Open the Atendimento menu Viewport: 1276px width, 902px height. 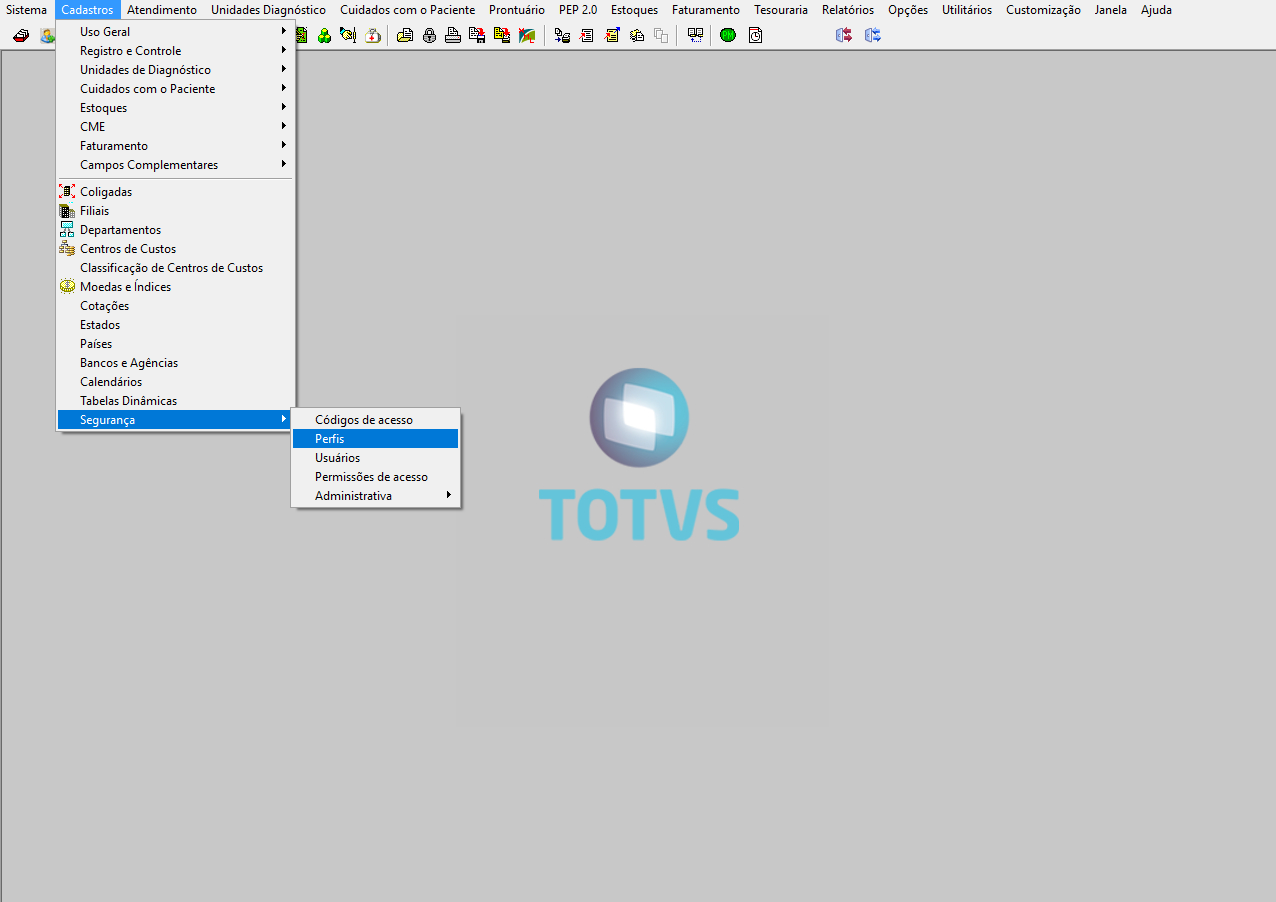pyautogui.click(x=162, y=10)
